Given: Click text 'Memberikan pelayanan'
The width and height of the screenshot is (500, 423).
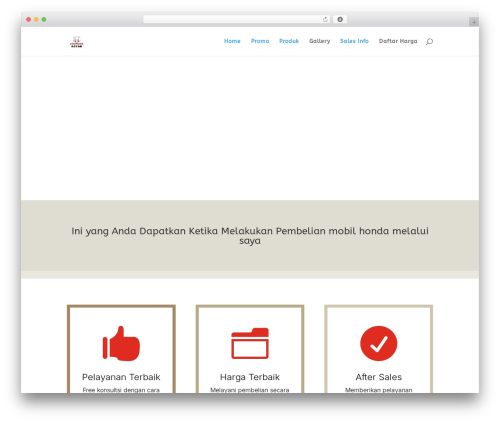Looking at the screenshot, I should (x=379, y=390).
